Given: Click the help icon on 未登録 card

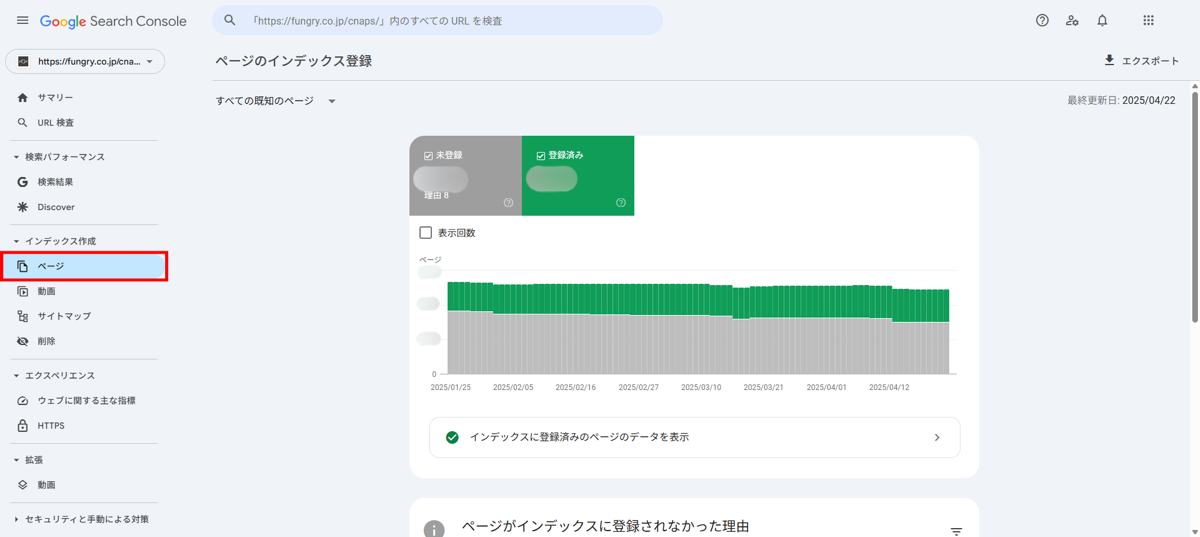Looking at the screenshot, I should [508, 203].
